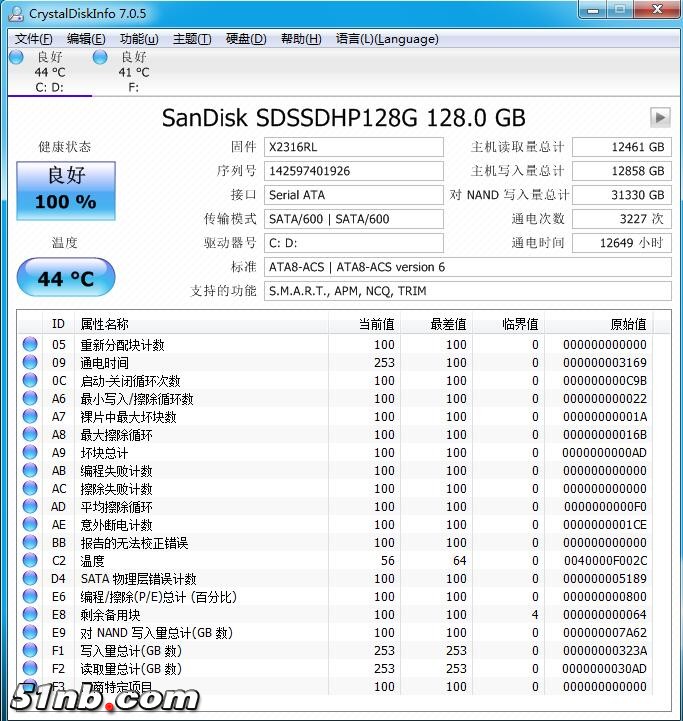
Task: Go to next disk with the arrow button
Action: 660,117
